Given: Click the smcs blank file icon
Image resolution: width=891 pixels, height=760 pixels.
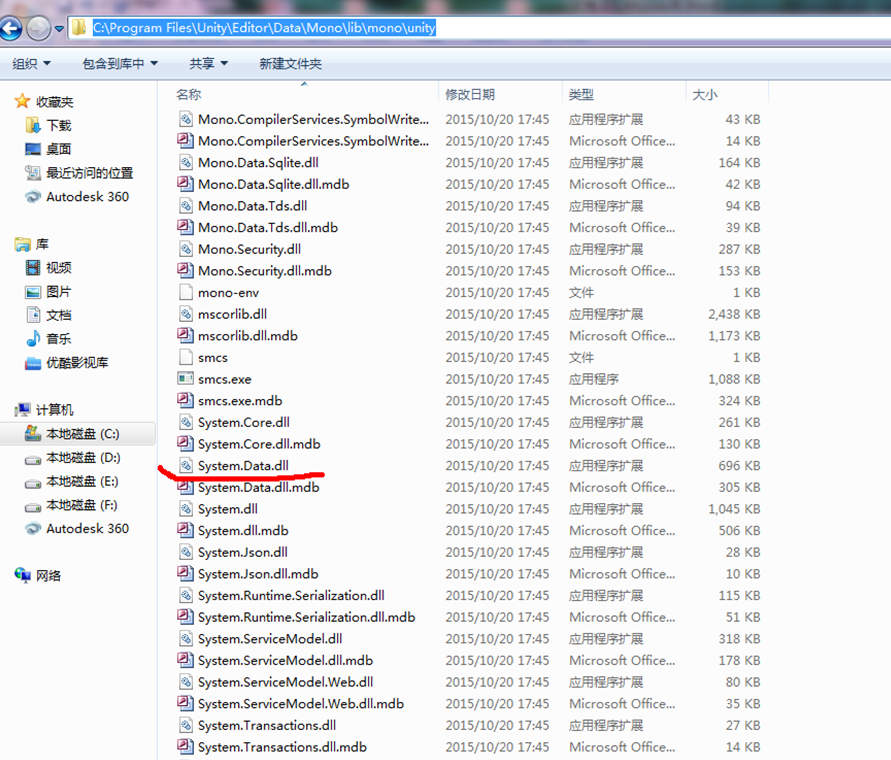Looking at the screenshot, I should pyautogui.click(x=185, y=358).
